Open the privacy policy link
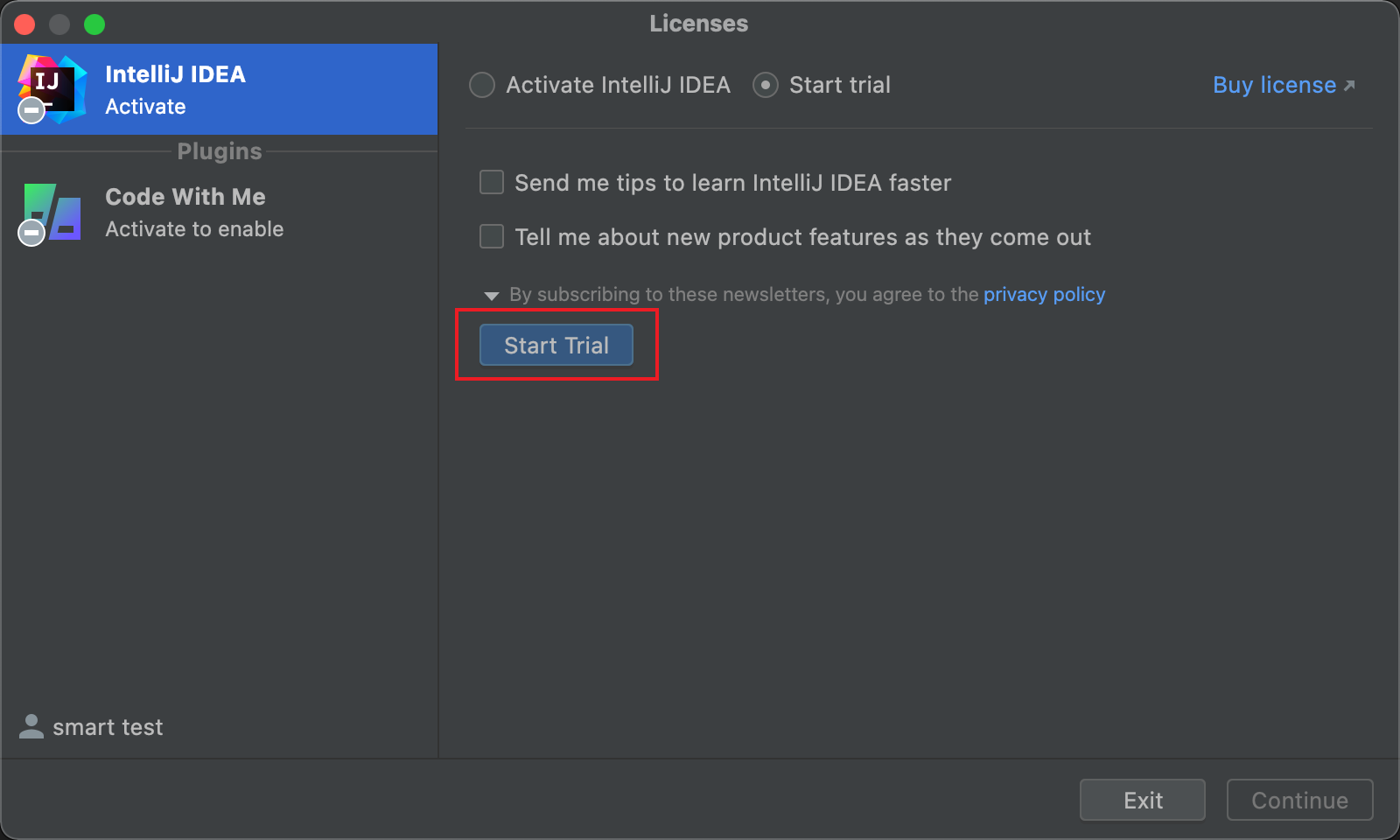Image resolution: width=1400 pixels, height=840 pixels. 1044,294
